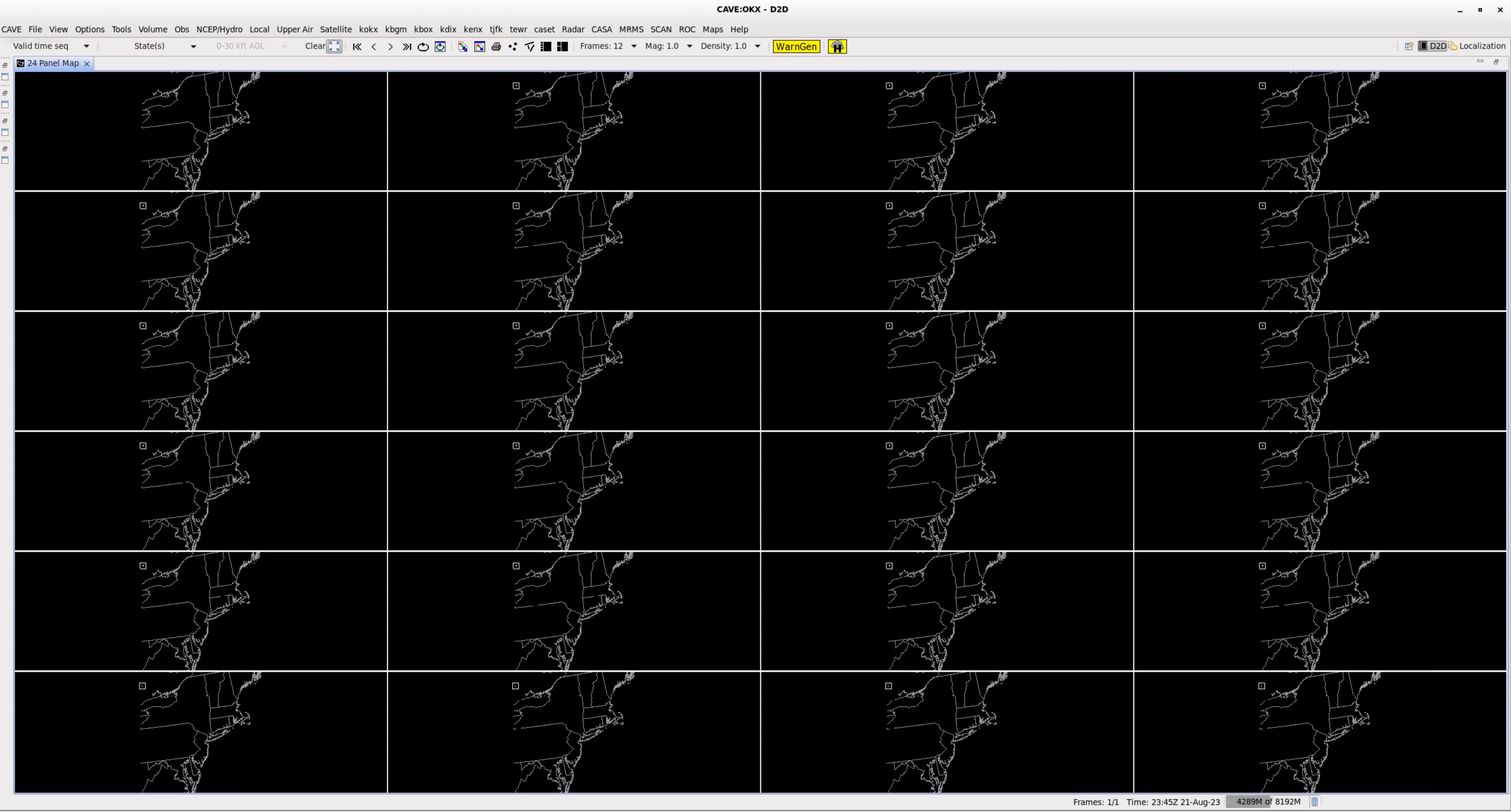Switch to the D2D perspective
Viewport: 1511px width, 812px height.
coord(1433,46)
